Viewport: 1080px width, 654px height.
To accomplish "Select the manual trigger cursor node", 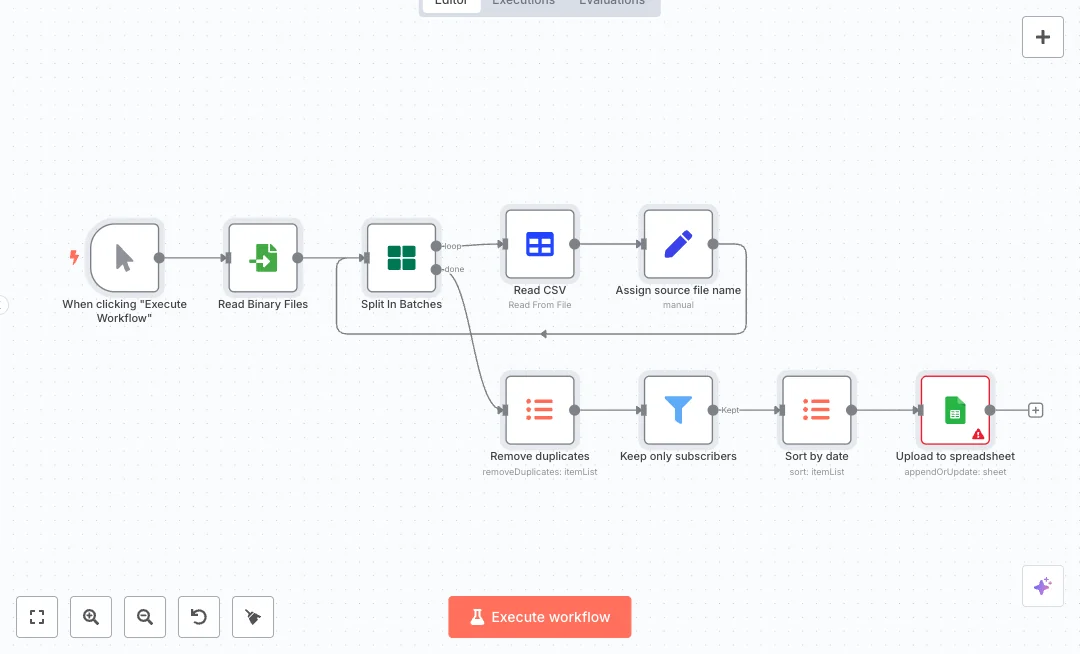I will (124, 258).
